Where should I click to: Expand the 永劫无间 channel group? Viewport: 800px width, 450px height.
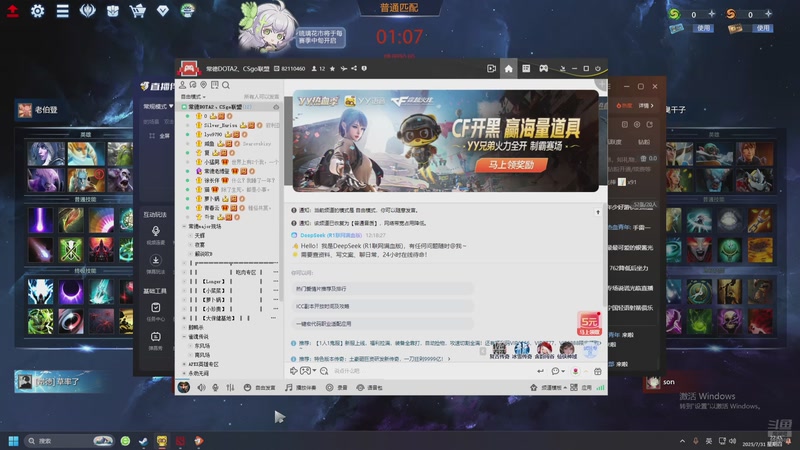(x=184, y=373)
